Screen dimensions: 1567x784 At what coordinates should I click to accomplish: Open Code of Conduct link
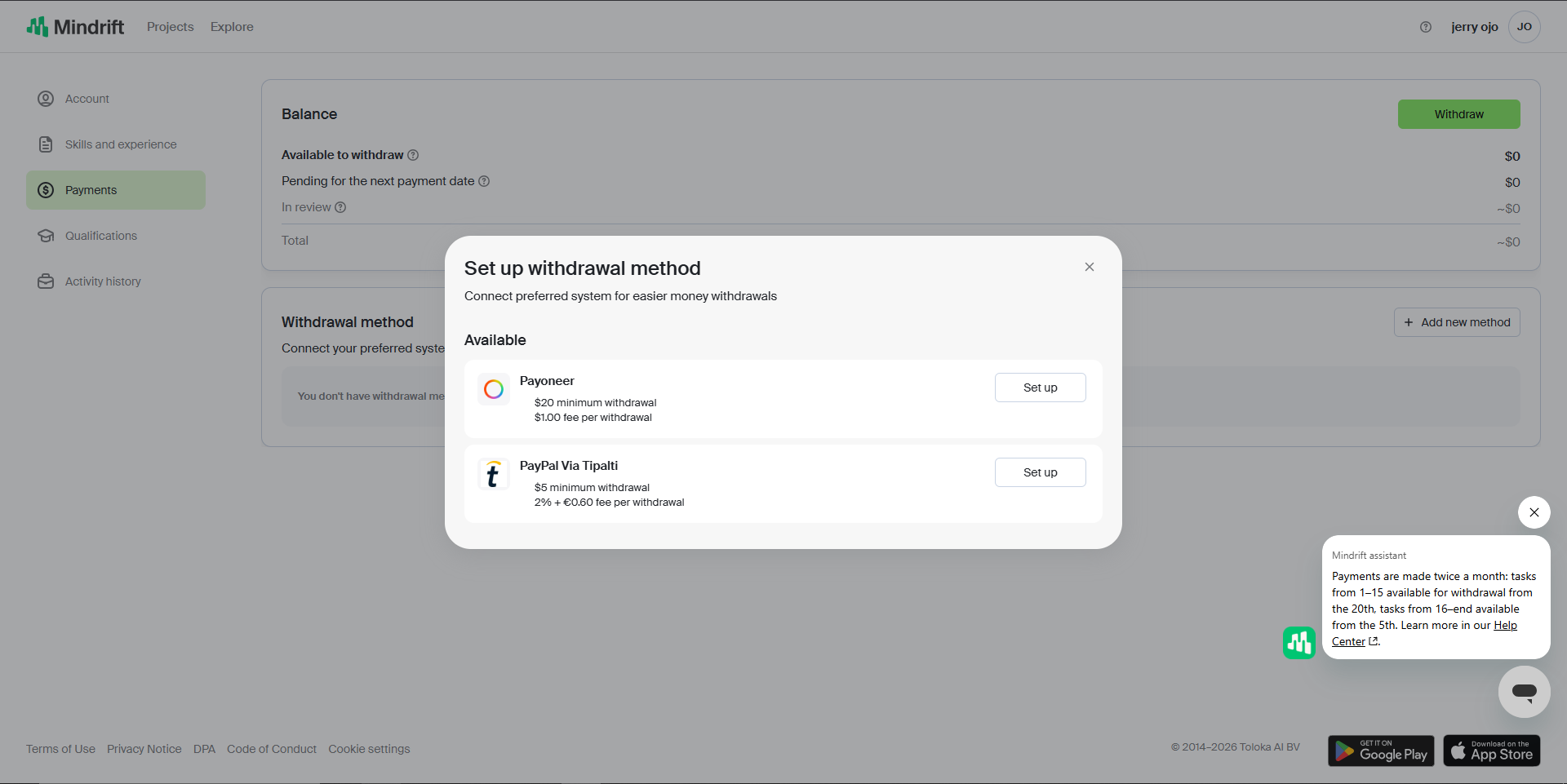[x=272, y=749]
